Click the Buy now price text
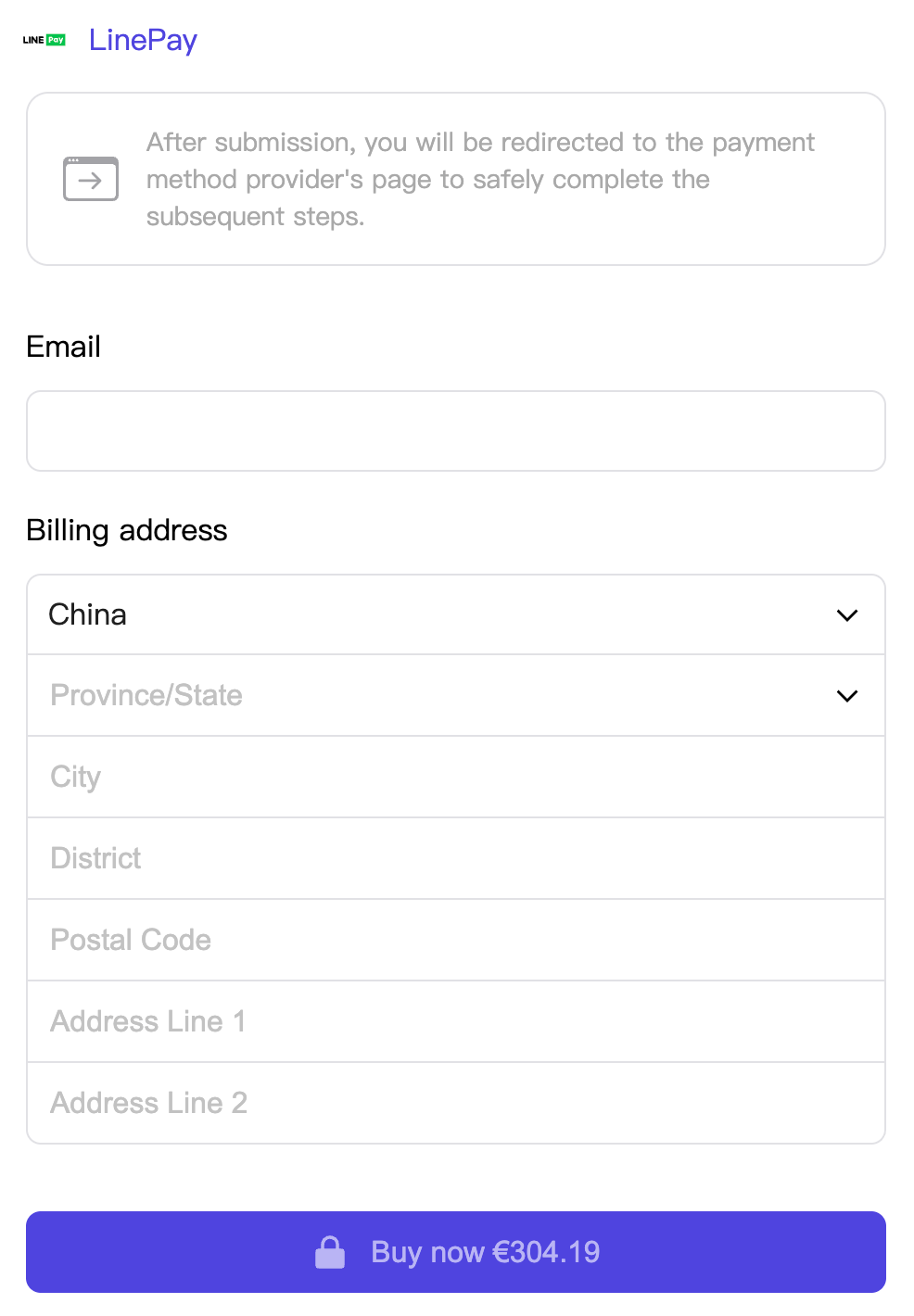Image resolution: width=914 pixels, height=1316 pixels. 486,1252
